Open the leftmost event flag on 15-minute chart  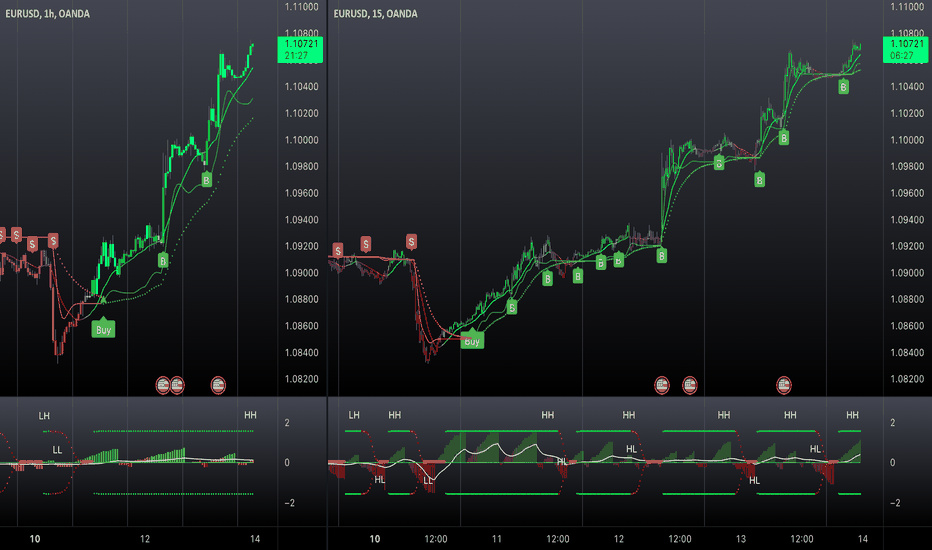tap(662, 385)
